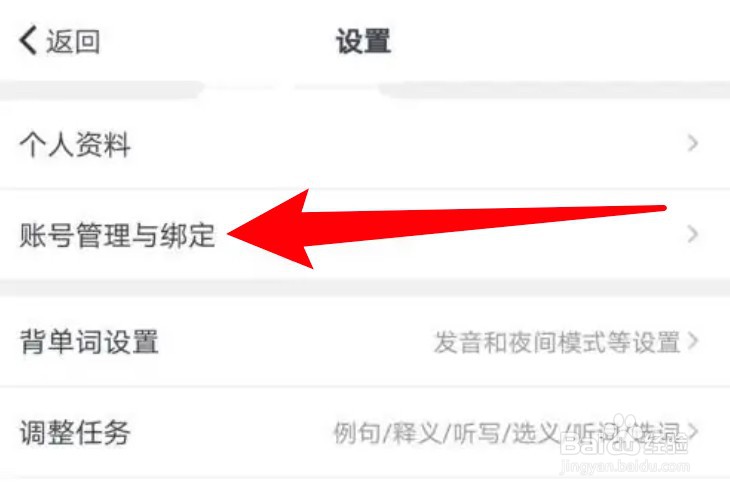Viewport: 730px width, 492px height.
Task: Click the chevron on 背单词设置 row
Action: pos(693,341)
